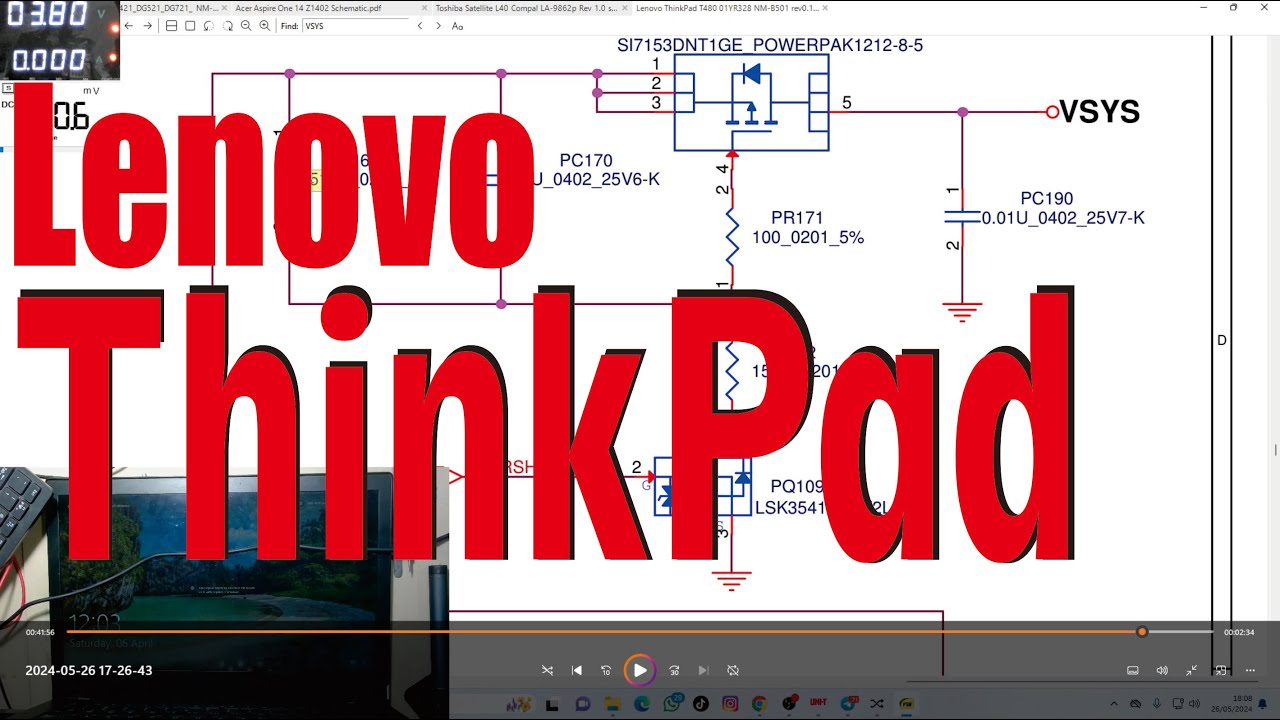Open Google Chrome from taskbar
1280x720 pixels.
click(759, 705)
